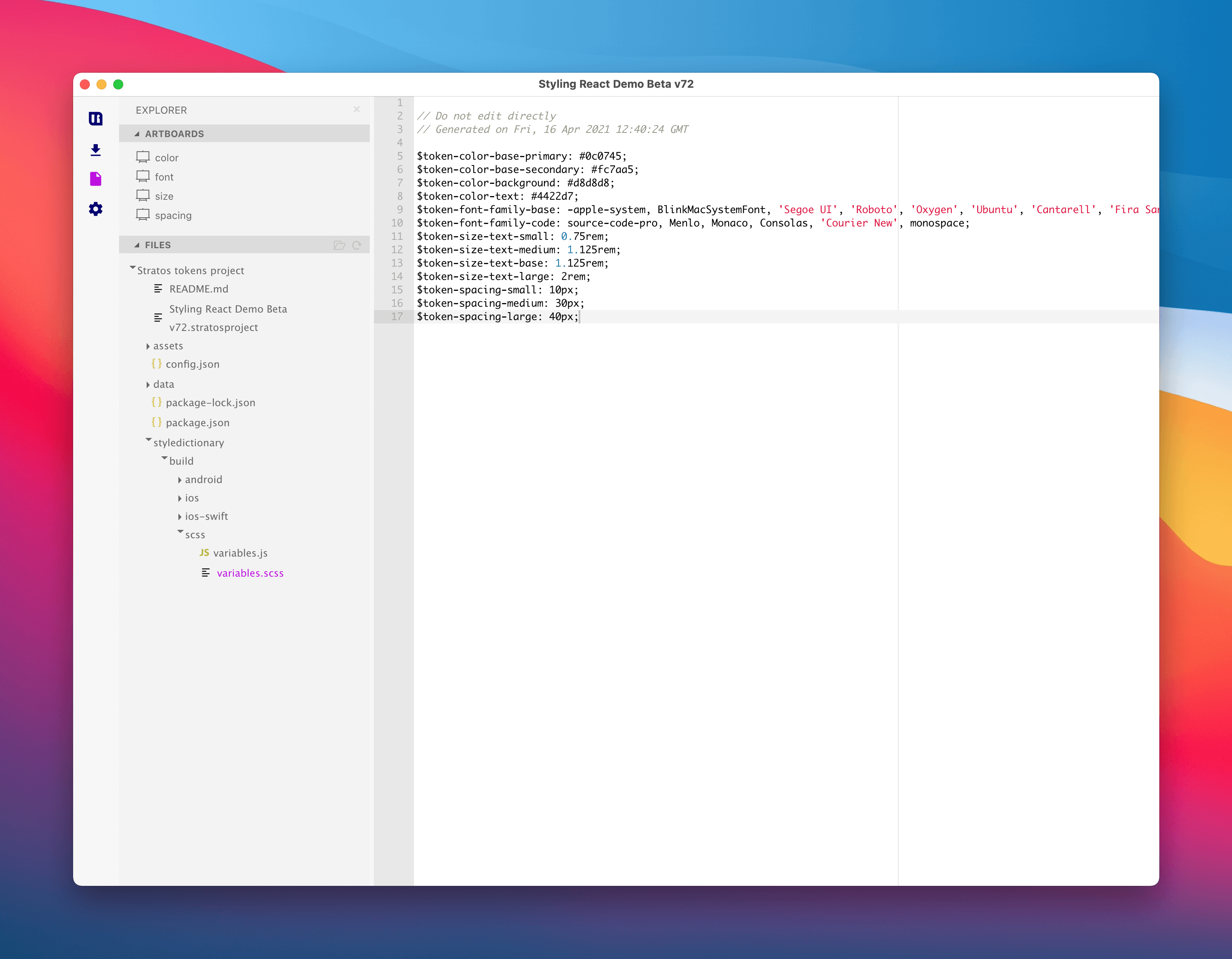Expand the assets folder
The image size is (1232, 959).
click(x=148, y=346)
